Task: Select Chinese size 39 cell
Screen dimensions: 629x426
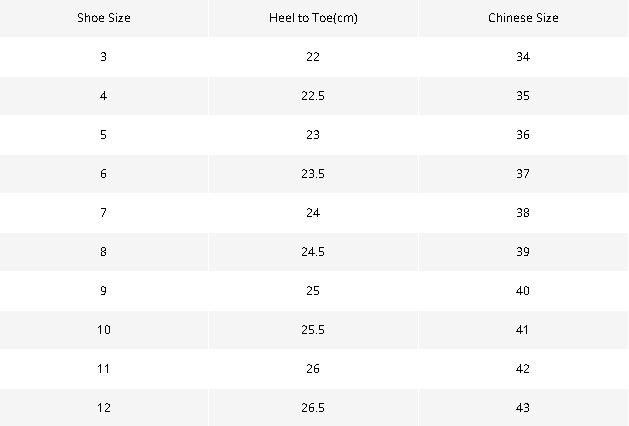Action: [x=523, y=252]
